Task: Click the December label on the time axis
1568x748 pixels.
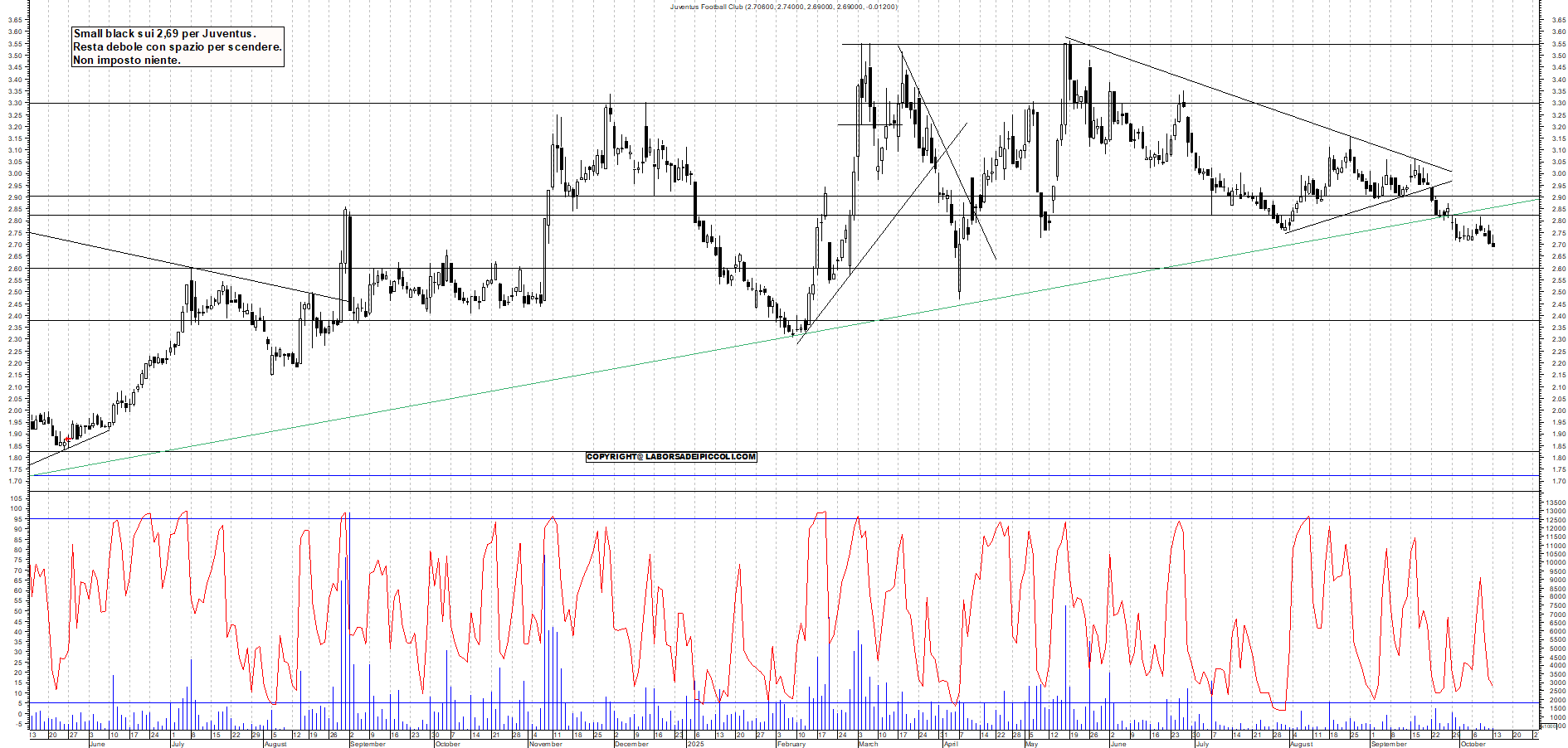Action: [x=631, y=744]
